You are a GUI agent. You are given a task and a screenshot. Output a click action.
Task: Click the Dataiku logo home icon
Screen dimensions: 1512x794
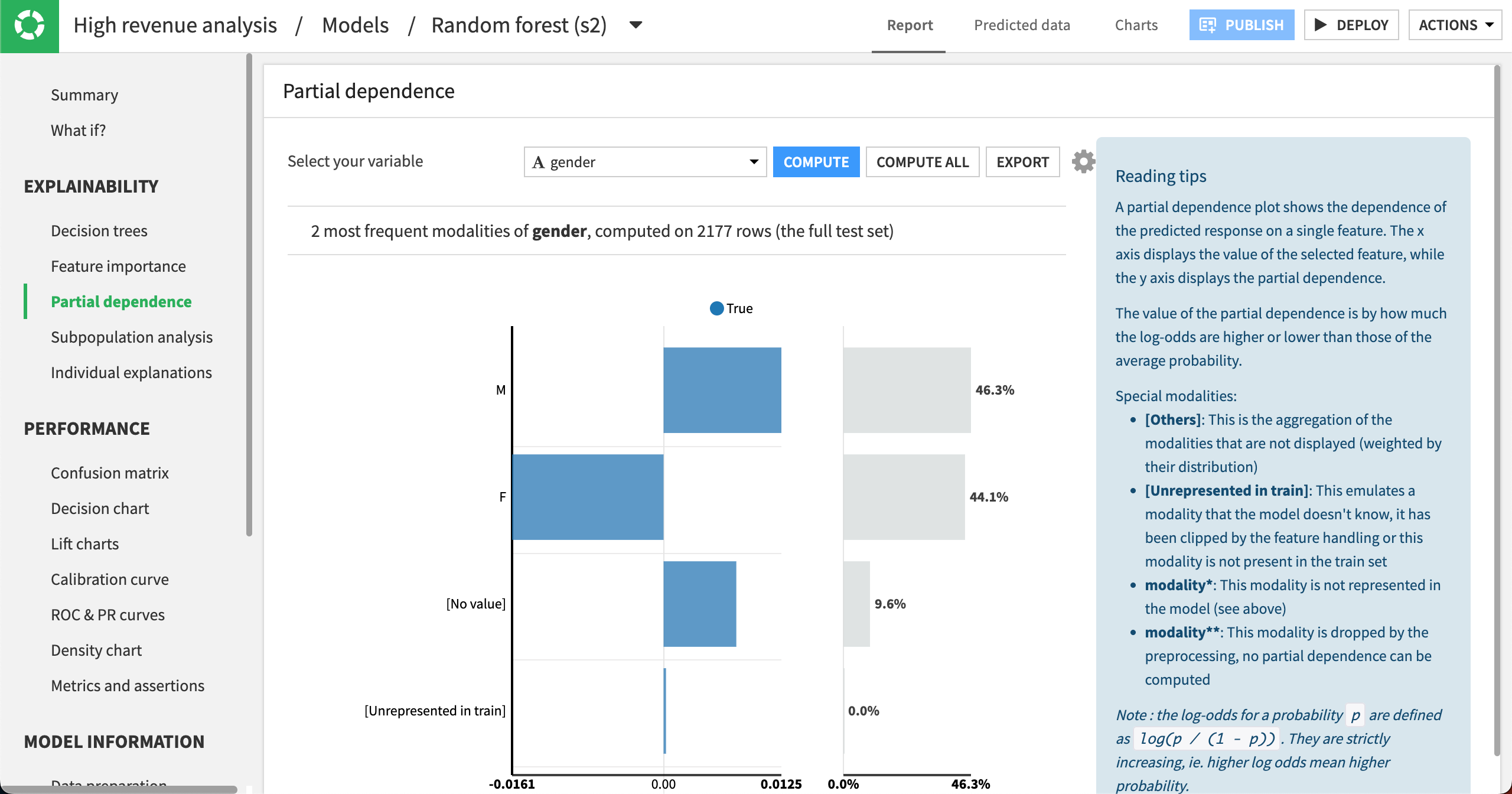click(x=29, y=26)
